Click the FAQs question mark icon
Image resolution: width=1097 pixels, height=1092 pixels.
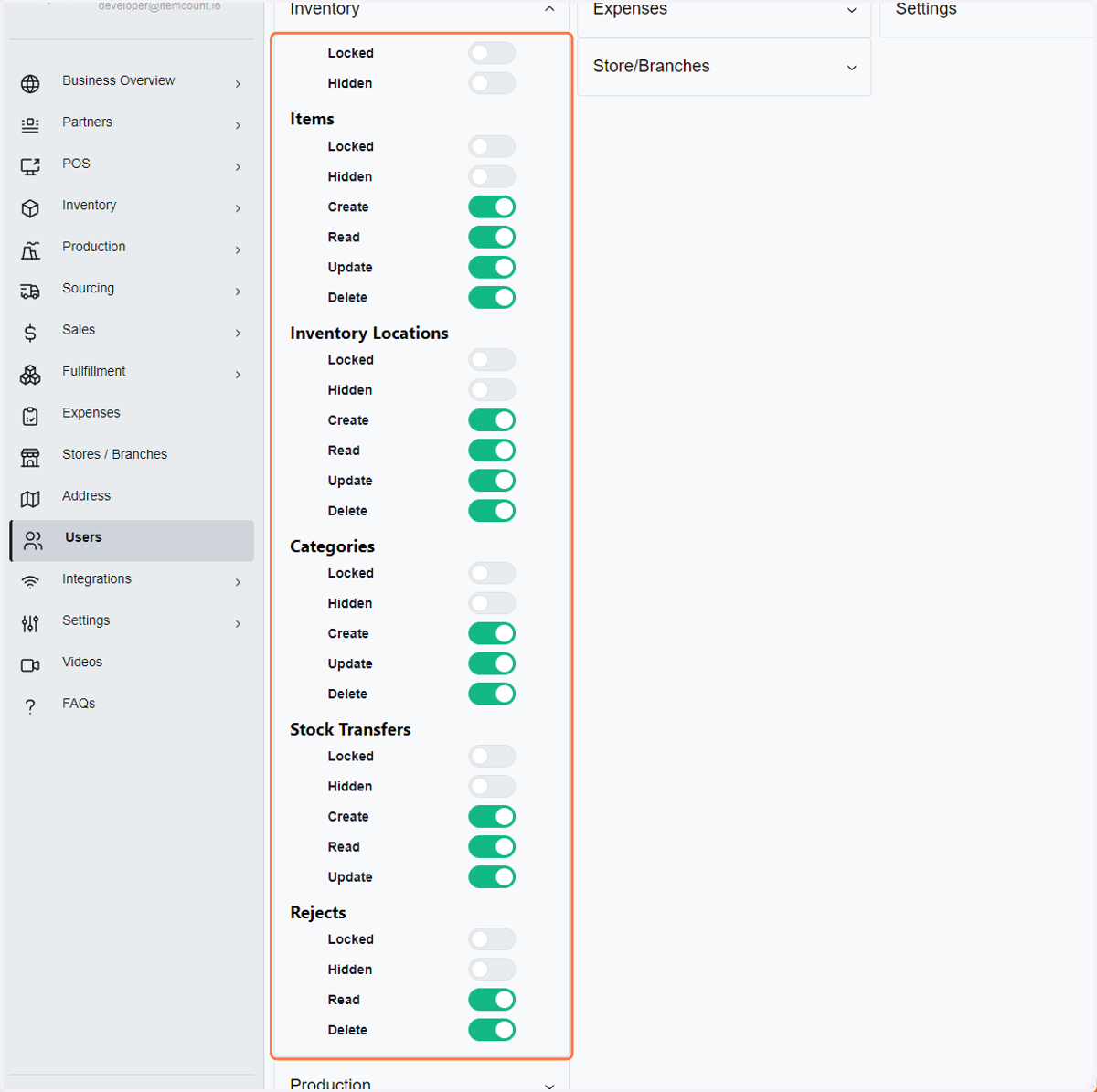(x=30, y=707)
